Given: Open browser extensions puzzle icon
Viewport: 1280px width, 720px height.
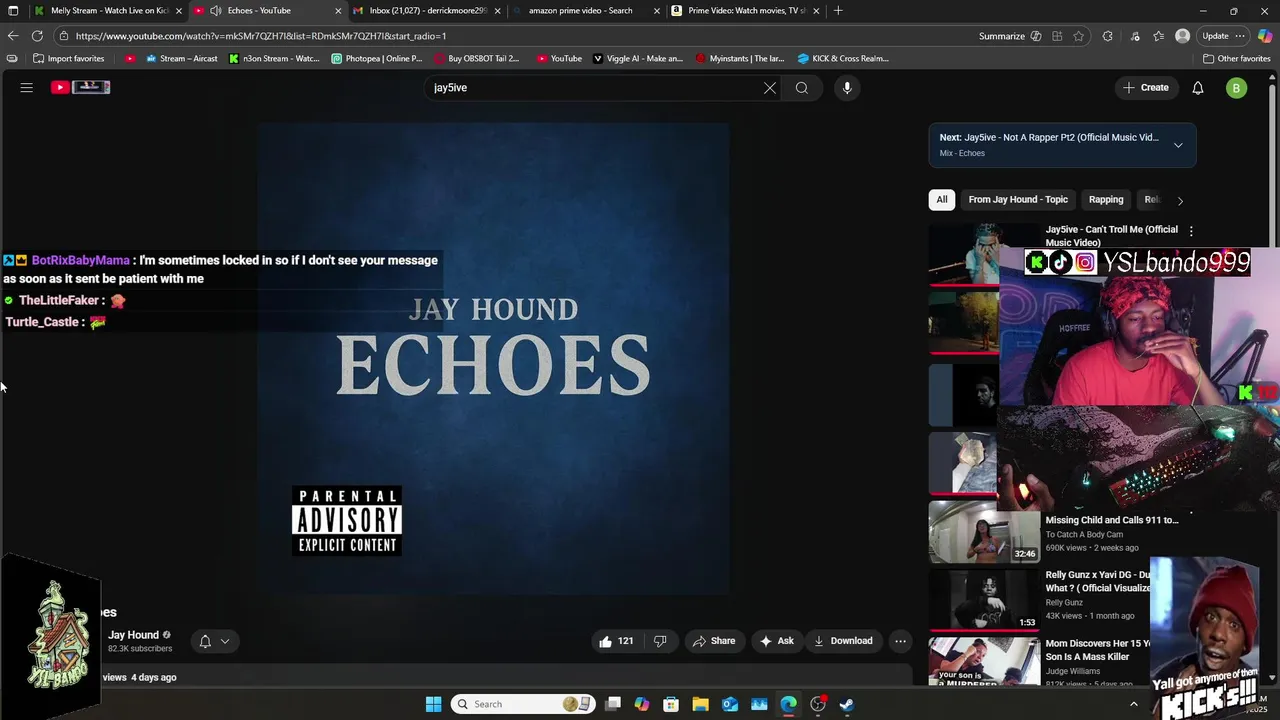Looking at the screenshot, I should 1107,36.
